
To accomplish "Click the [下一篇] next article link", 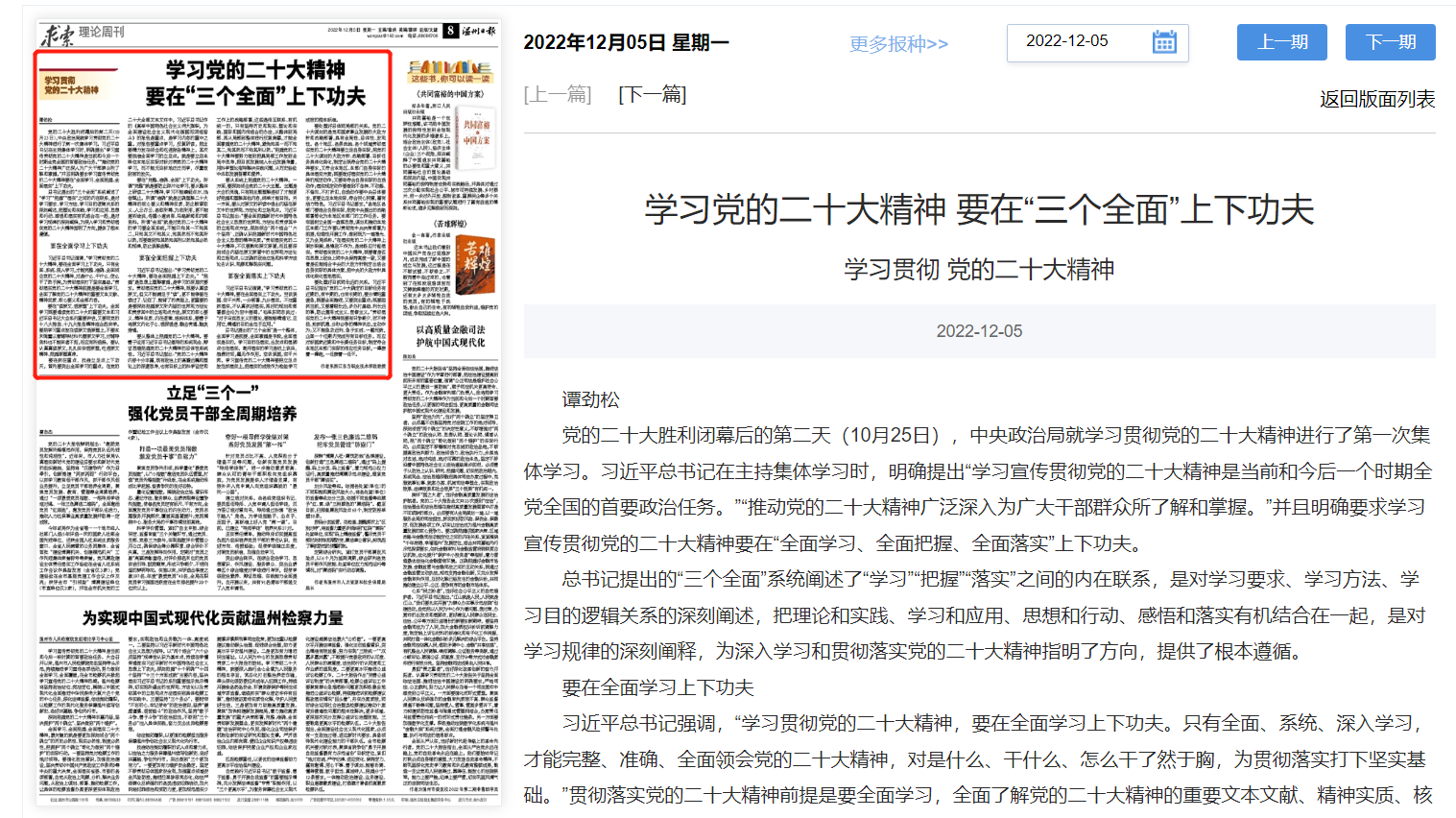I will (x=653, y=94).
